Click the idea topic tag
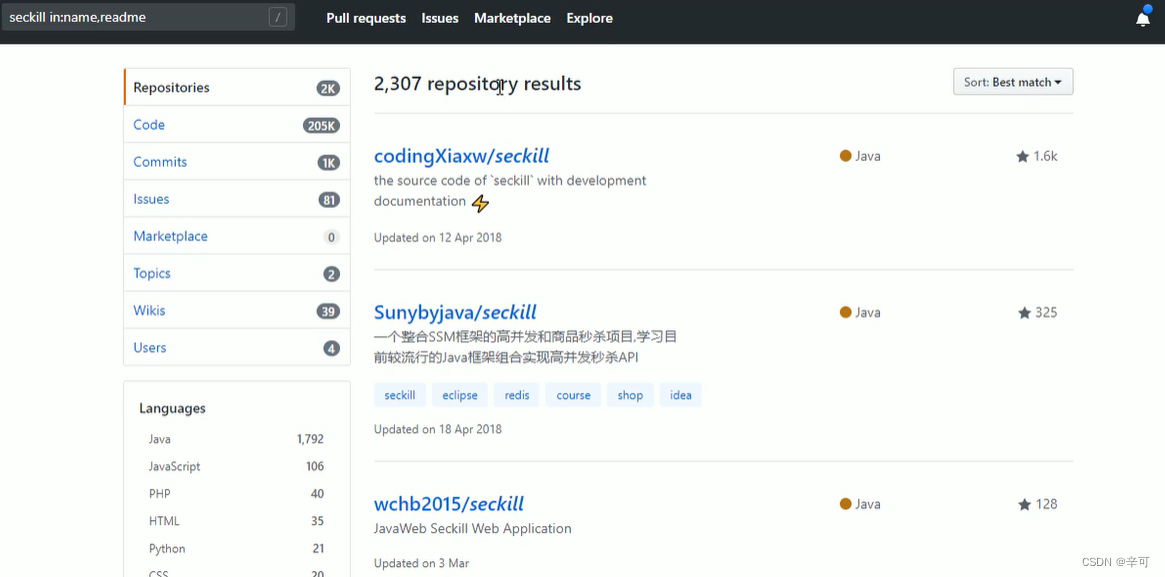Viewport: 1165px width, 577px height. [681, 395]
